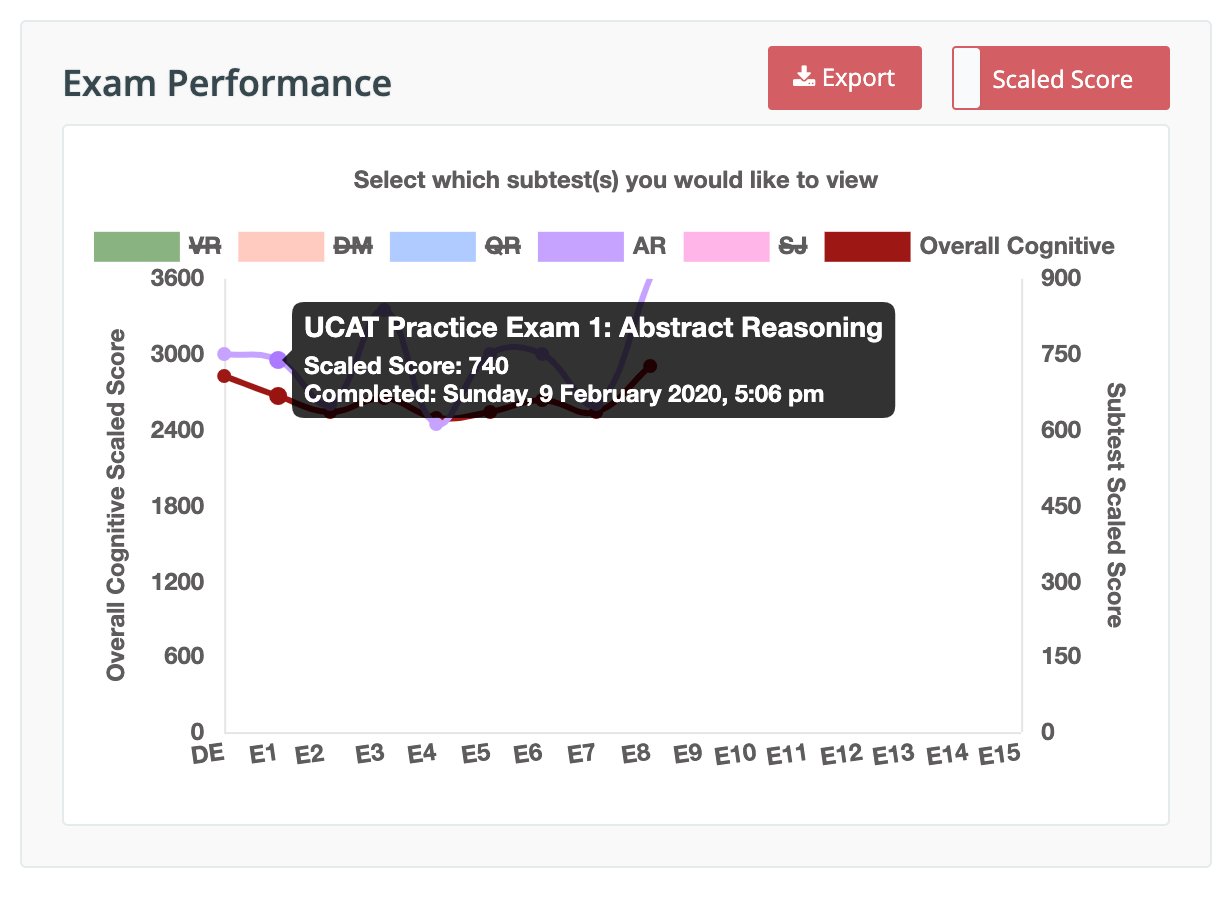Click the AR low point at E4

point(437,424)
